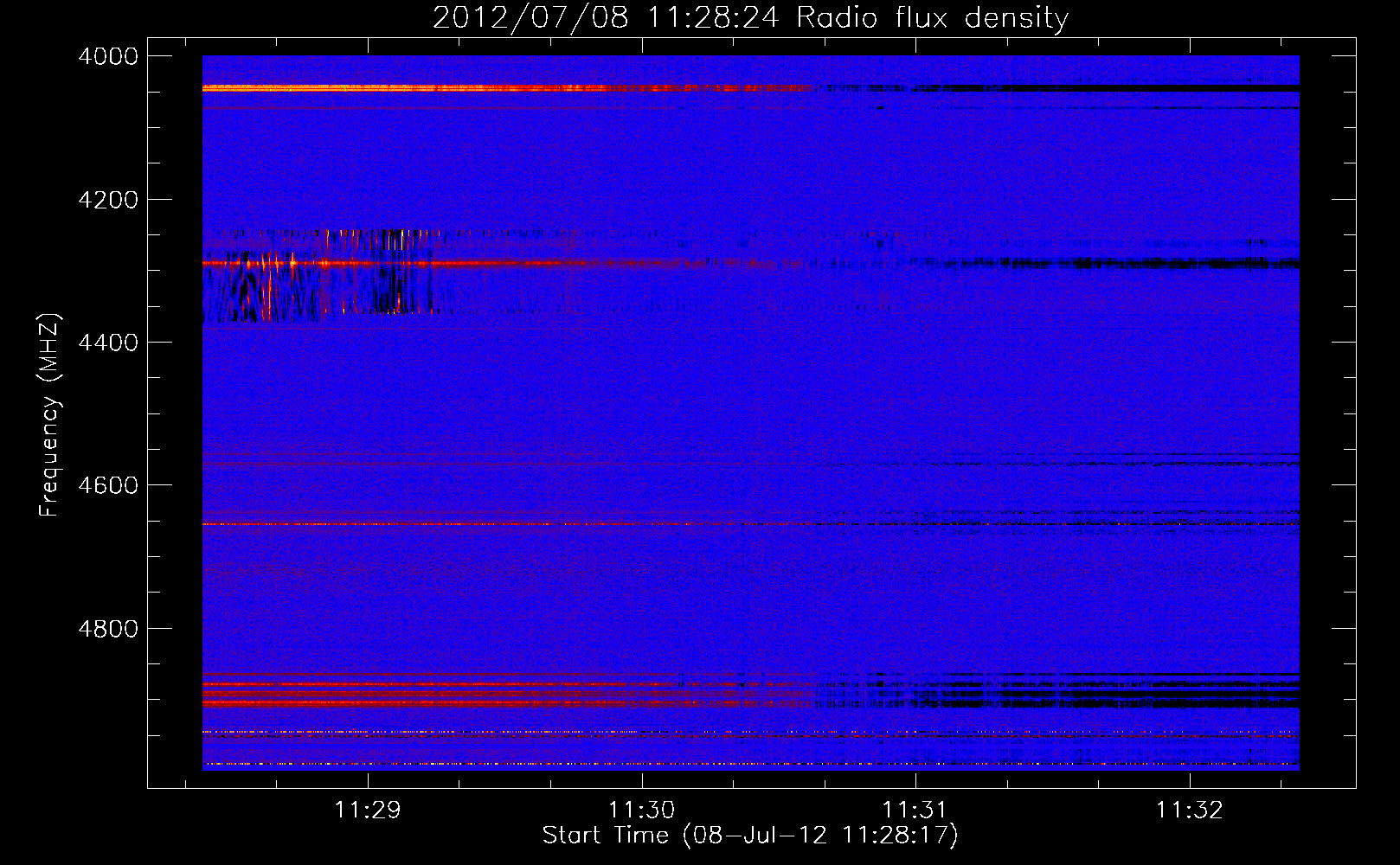This screenshot has width=1400, height=865.
Task: Select the 4400 frequency tick label
Action: (108, 343)
